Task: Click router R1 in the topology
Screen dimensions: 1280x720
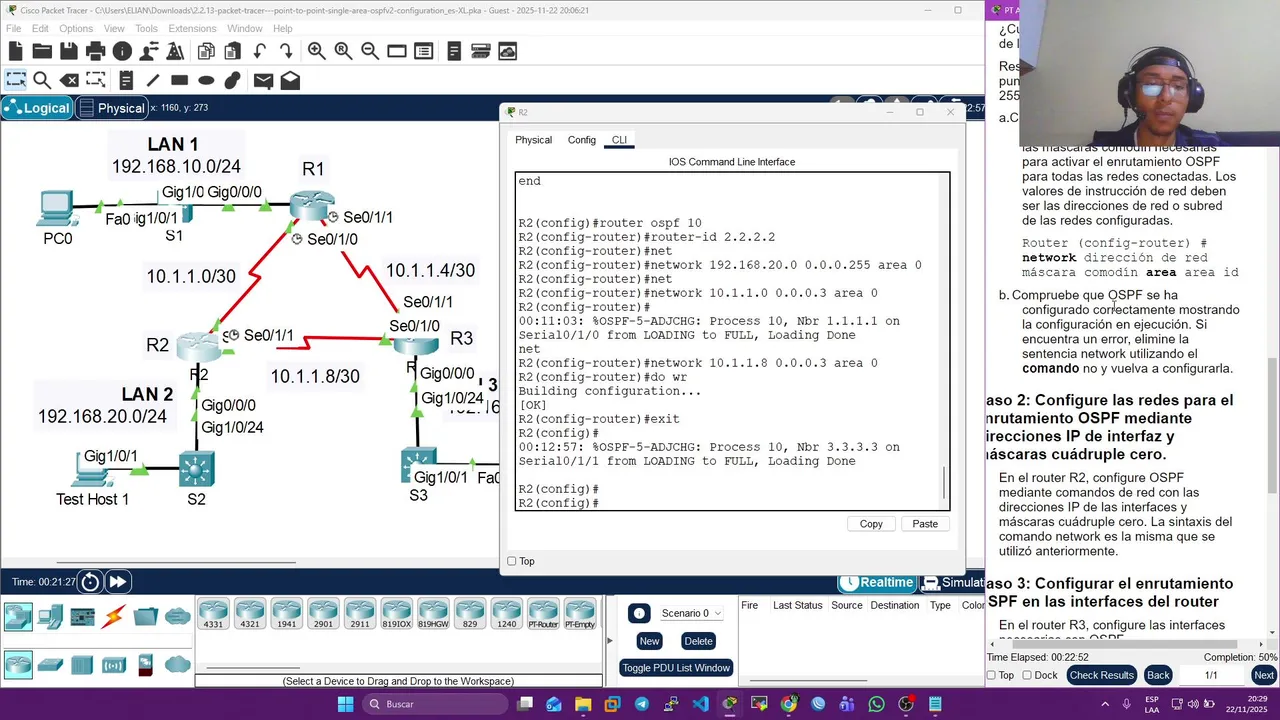Action: point(312,205)
